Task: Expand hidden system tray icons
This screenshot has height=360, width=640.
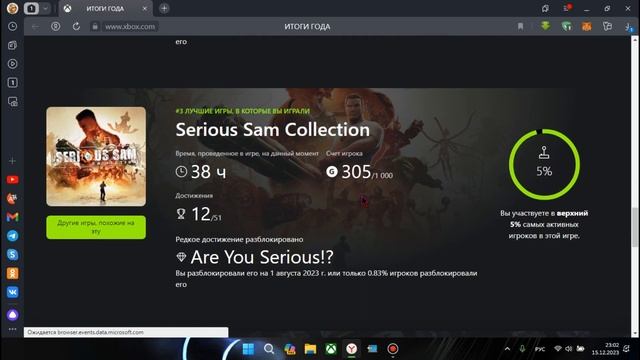Action: 507,349
